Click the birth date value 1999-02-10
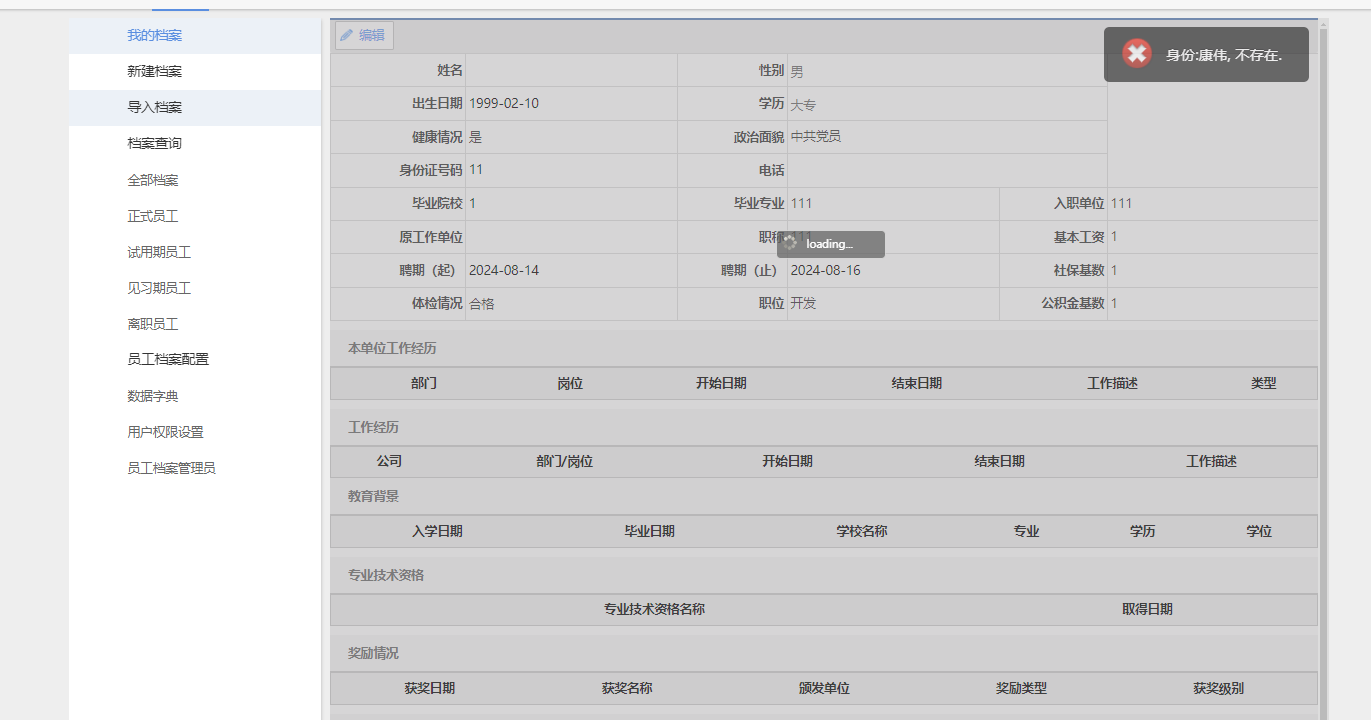The width and height of the screenshot is (1371, 720). pyautogui.click(x=504, y=103)
